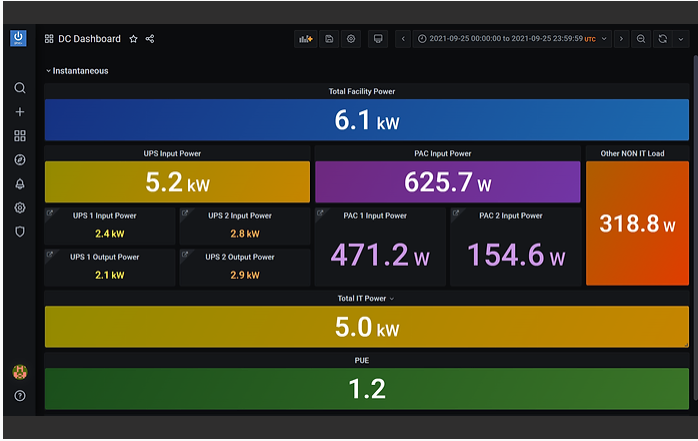This screenshot has height=441, width=698.
Task: Save dashboard using the floppy disk icon
Action: coord(329,39)
